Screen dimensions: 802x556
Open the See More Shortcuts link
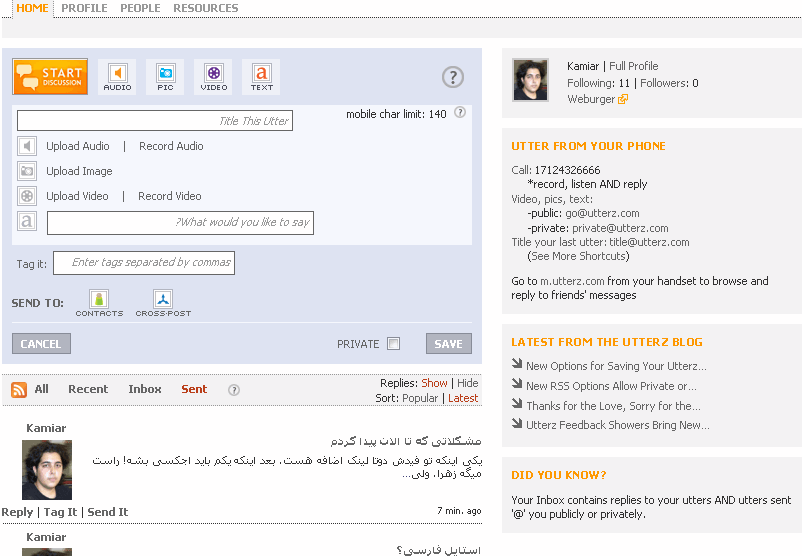pos(578,256)
